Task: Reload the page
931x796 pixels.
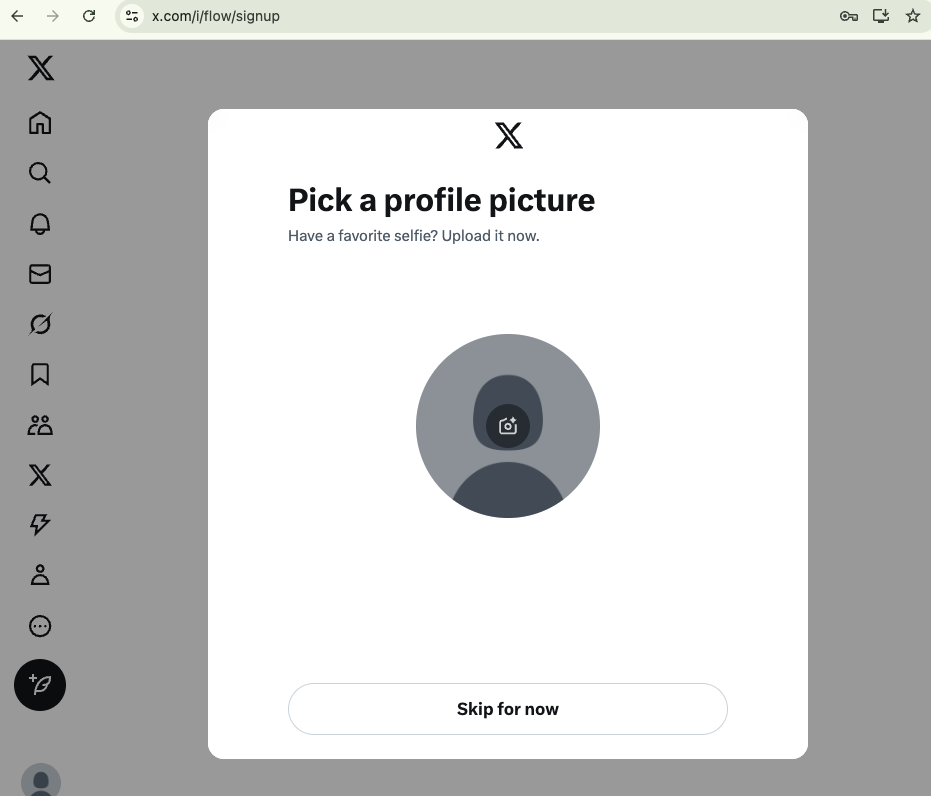Action: [x=89, y=16]
